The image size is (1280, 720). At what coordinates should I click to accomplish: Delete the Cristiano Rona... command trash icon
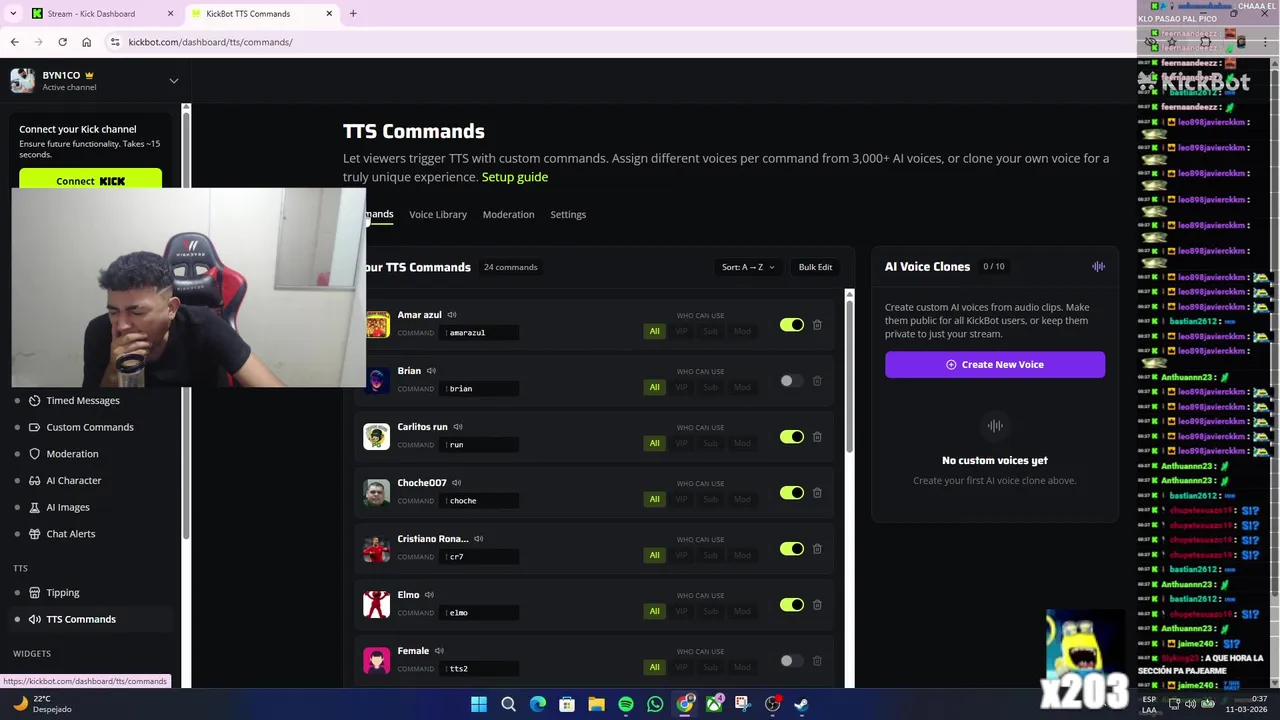click(x=817, y=549)
